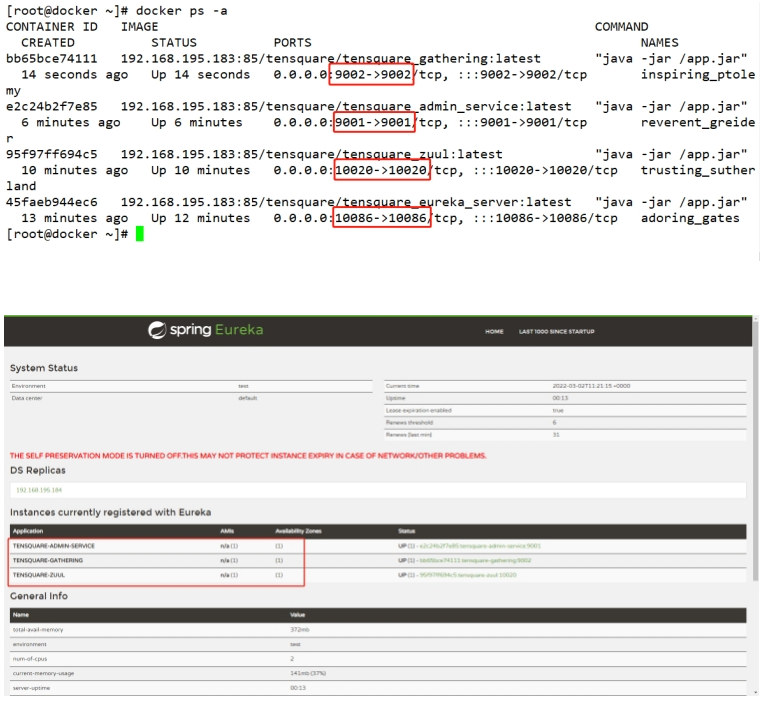Viewport: 769px width, 703px height.
Task: Select TENSQUARE-ADMIN-SERVICE application name
Action: click(x=54, y=546)
